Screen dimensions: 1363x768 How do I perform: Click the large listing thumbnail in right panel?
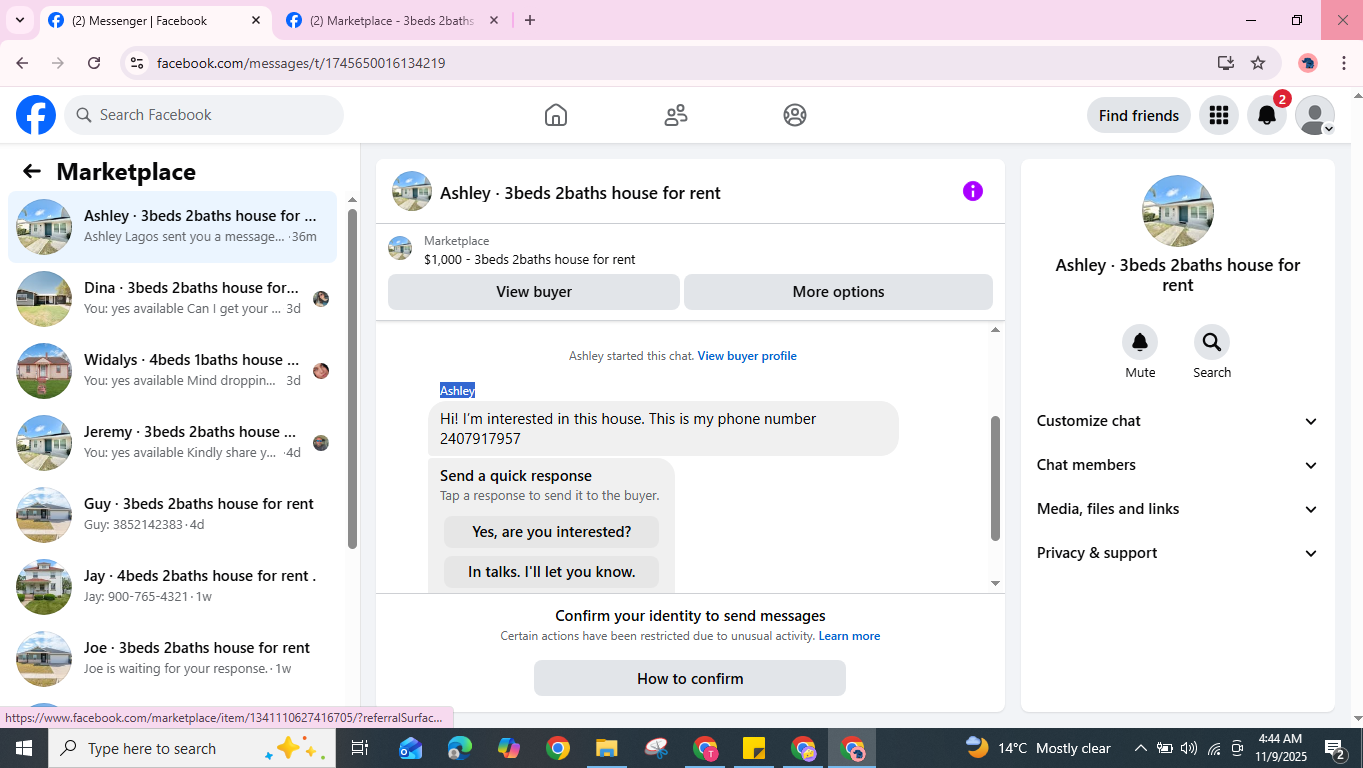(1178, 211)
